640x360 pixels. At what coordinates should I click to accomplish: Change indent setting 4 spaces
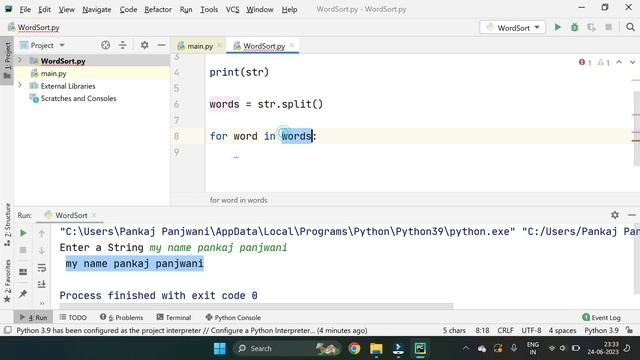point(562,330)
